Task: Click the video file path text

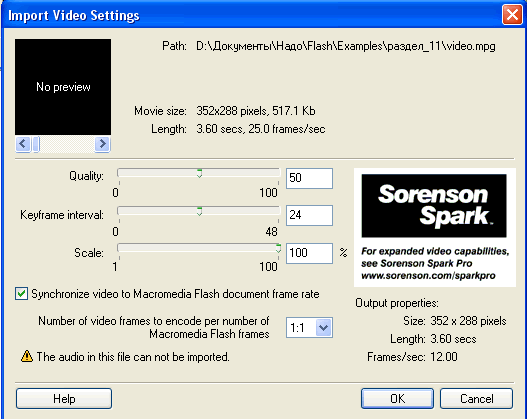Action: pos(346,46)
